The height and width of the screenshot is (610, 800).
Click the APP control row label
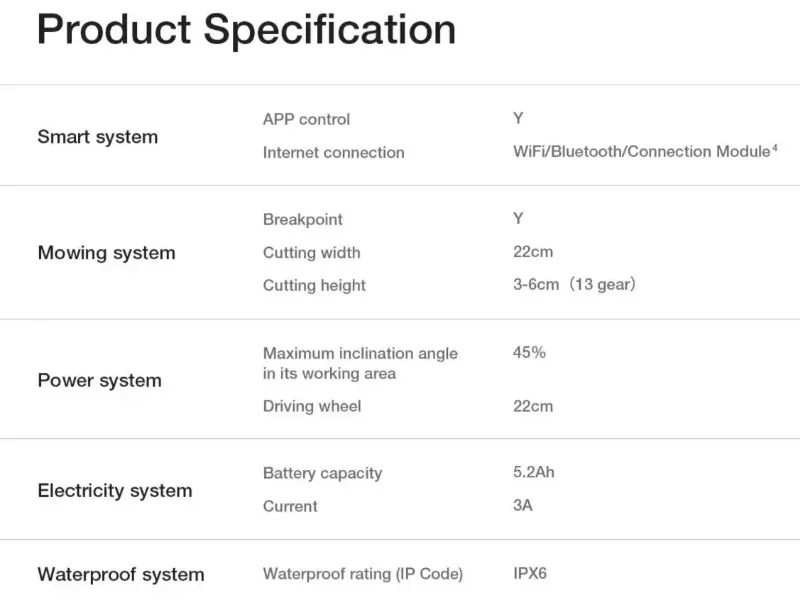pyautogui.click(x=306, y=119)
